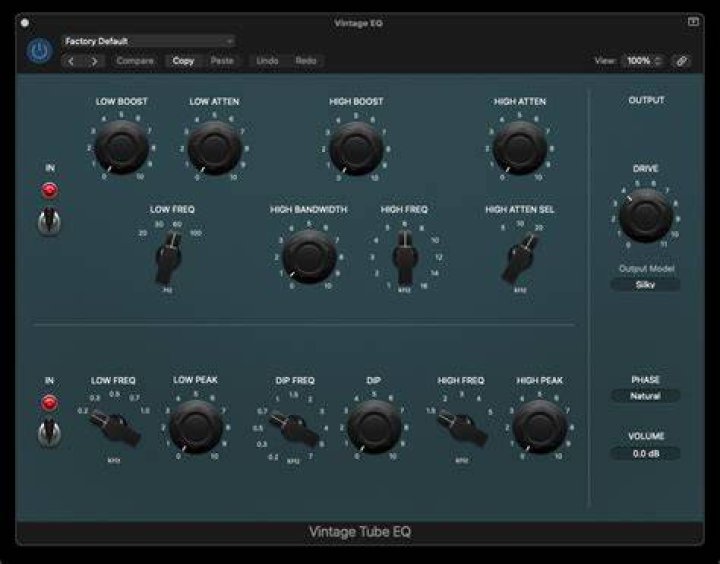Click the LOW BOOST knob
The image size is (720, 564).
tap(121, 147)
